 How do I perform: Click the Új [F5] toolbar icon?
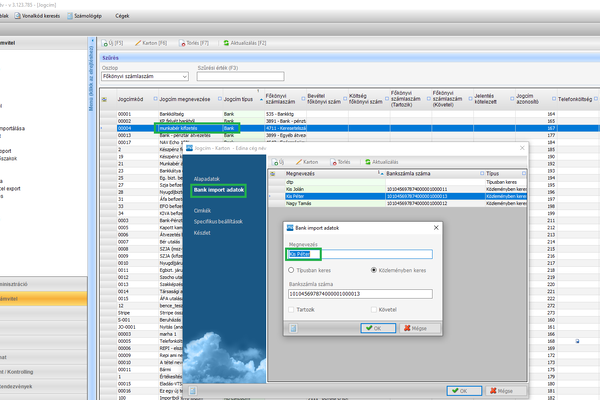tap(111, 44)
